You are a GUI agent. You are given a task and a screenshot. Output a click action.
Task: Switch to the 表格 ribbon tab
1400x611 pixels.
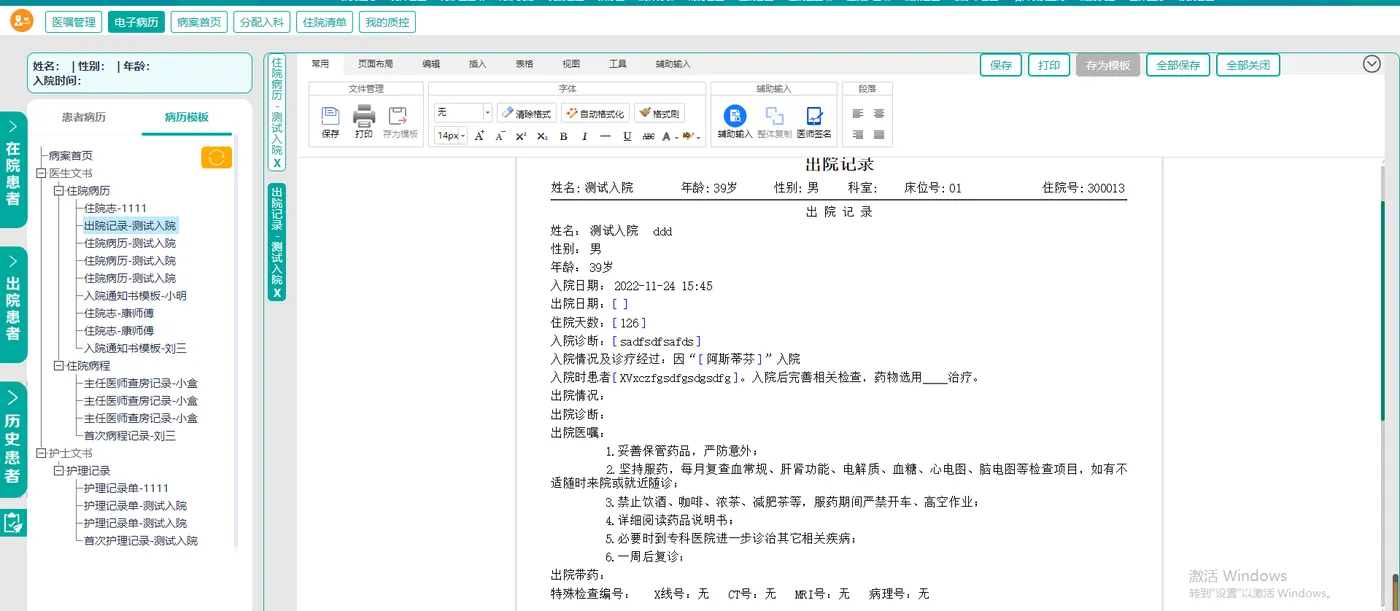[x=524, y=63]
